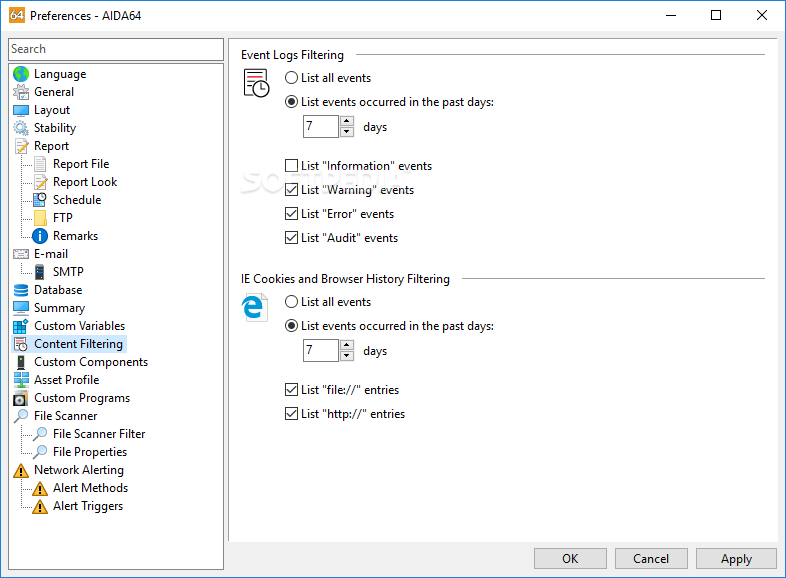Click the File Properties magnifier icon
Viewport: 786px width, 578px height.
click(x=40, y=452)
